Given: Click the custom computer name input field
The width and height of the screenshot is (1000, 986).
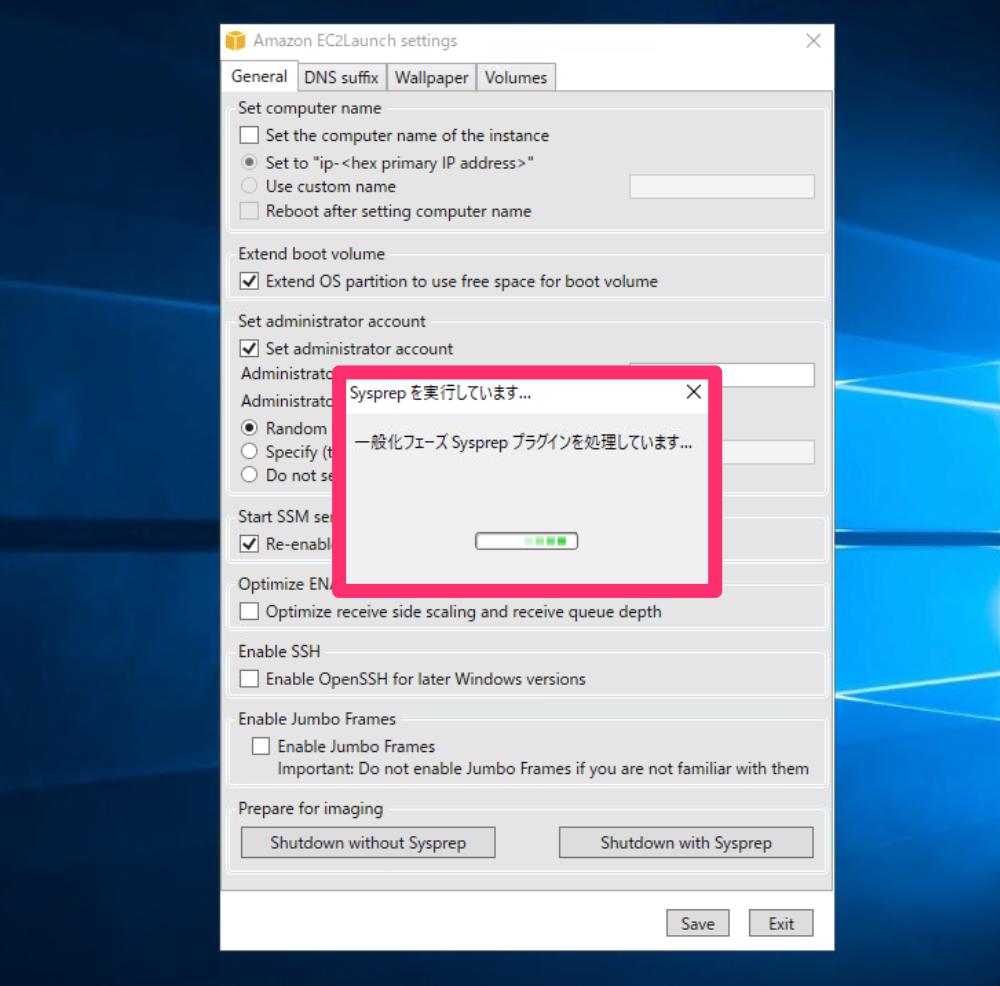Looking at the screenshot, I should [722, 186].
